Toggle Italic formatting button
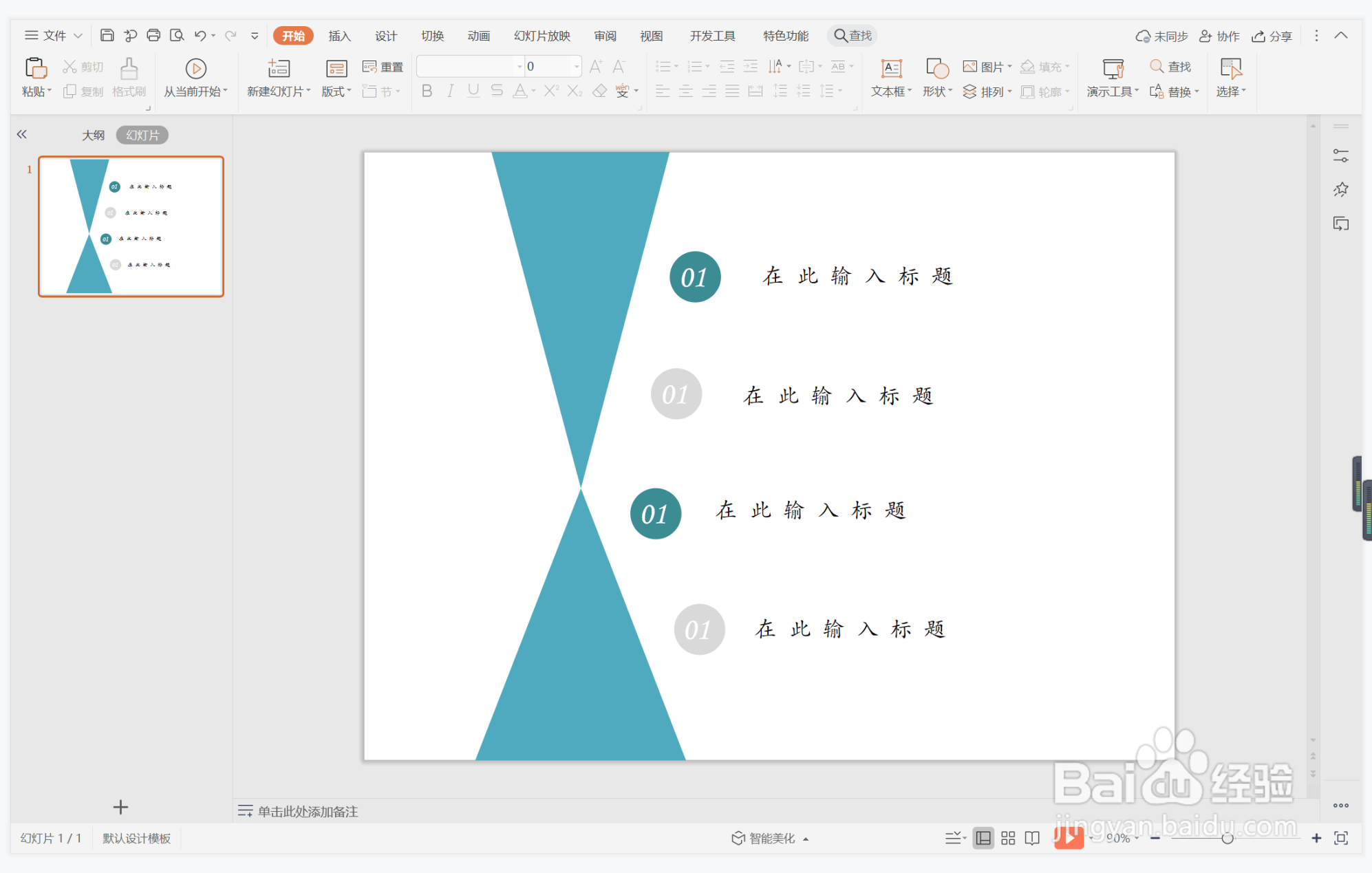The width and height of the screenshot is (1372, 873). pos(450,91)
